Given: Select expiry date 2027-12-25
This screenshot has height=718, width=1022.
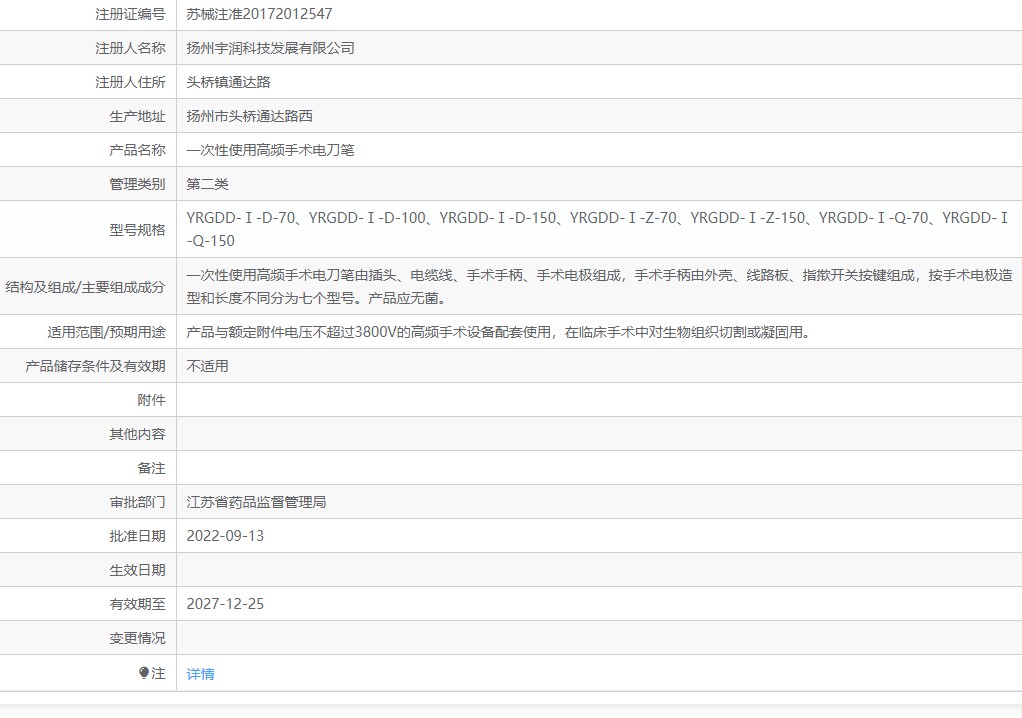Looking at the screenshot, I should (225, 604).
